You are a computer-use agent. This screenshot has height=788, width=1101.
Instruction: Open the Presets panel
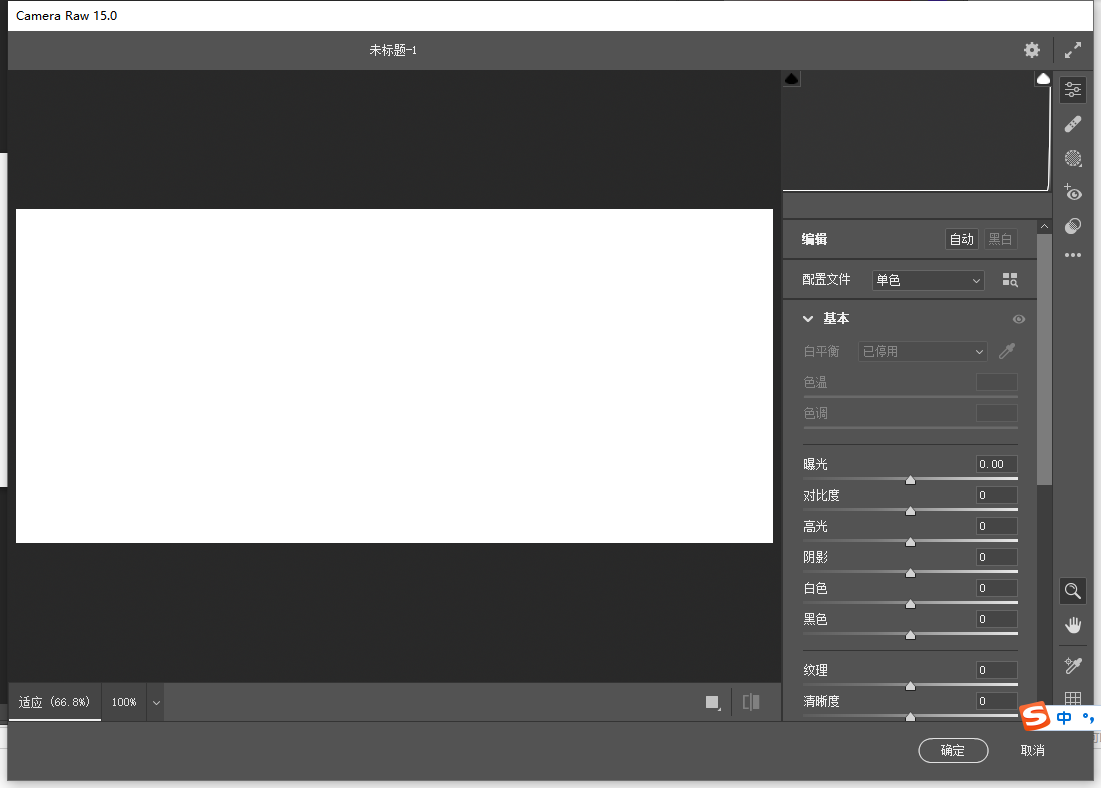[x=1072, y=225]
